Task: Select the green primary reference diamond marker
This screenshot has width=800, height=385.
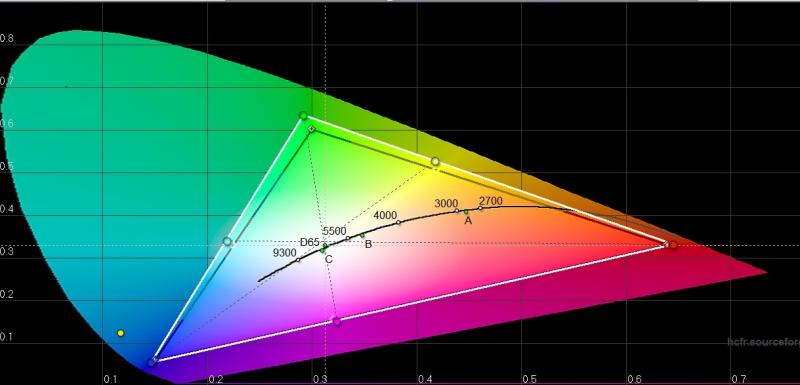Action: (311, 129)
